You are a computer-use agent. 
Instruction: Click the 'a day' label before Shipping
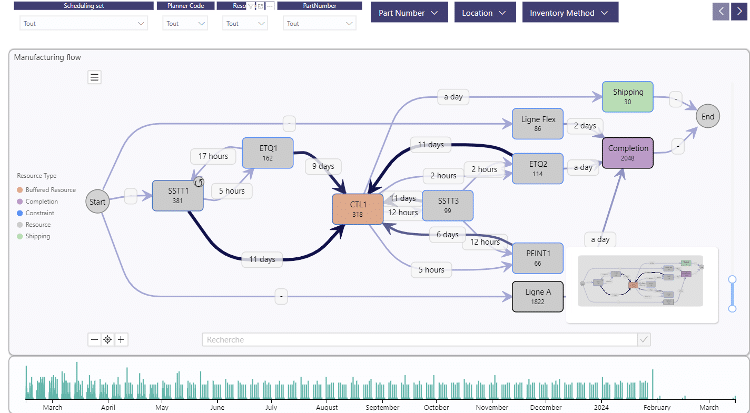tap(453, 97)
